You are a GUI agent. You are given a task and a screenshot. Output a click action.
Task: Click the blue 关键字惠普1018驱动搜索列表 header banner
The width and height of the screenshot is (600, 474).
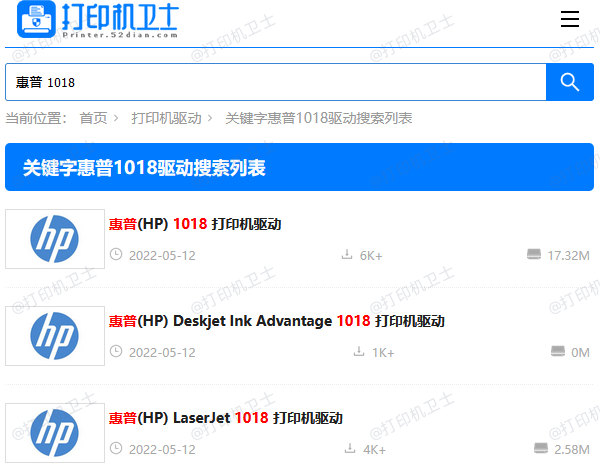click(299, 167)
